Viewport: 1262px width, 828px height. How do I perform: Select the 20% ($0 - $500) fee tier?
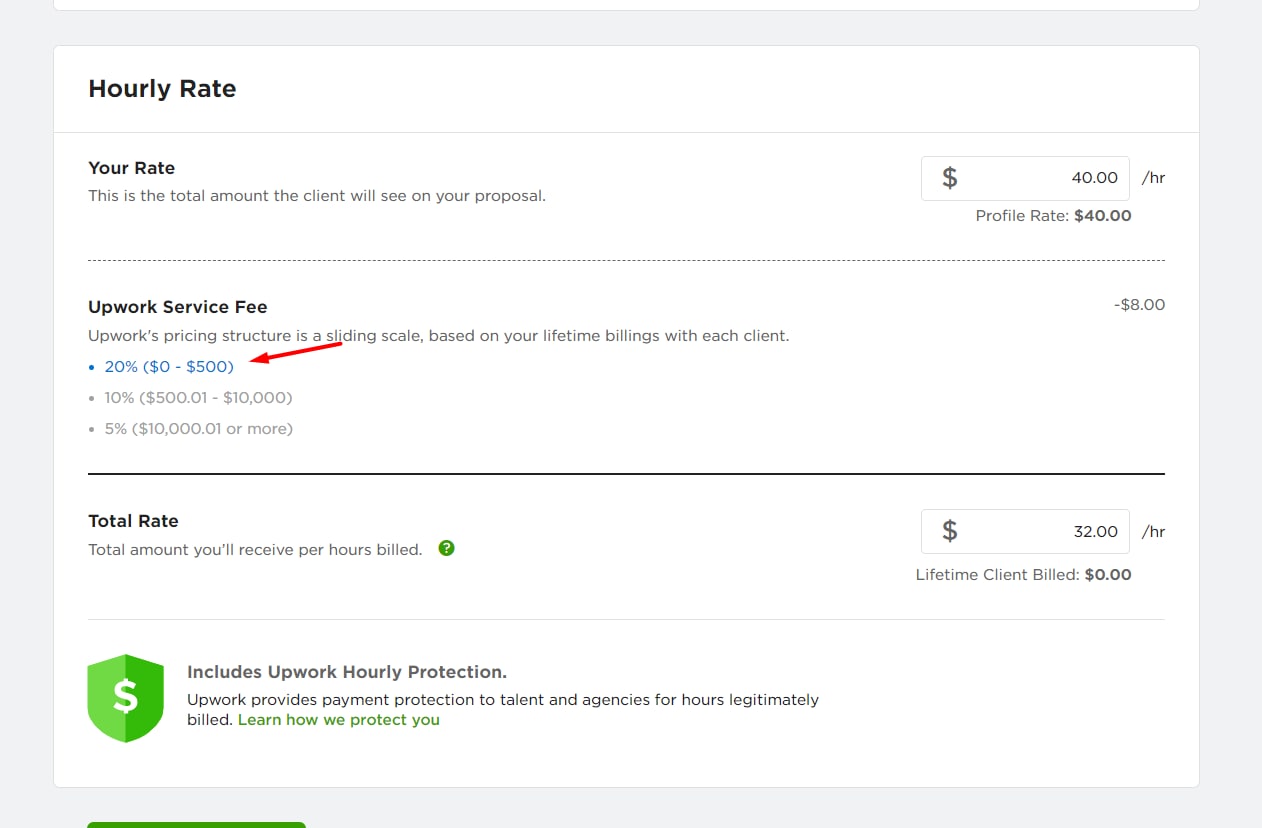click(169, 367)
